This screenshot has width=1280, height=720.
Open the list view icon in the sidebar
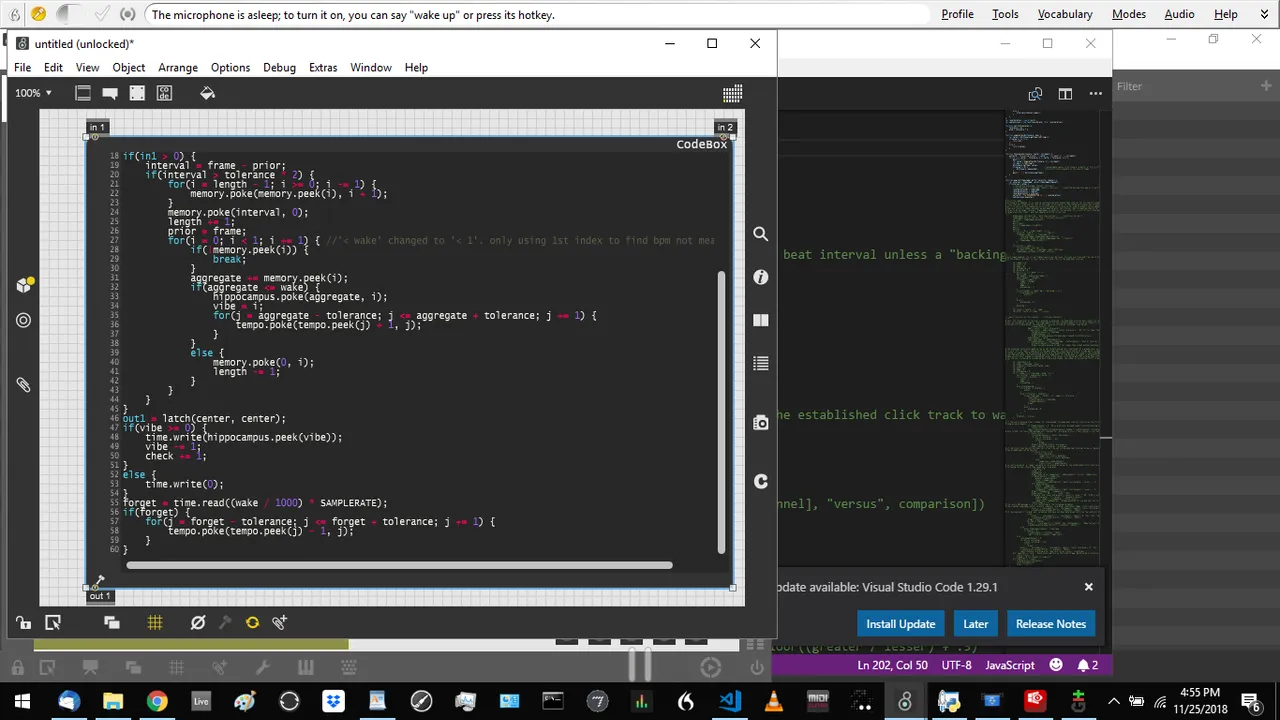[x=761, y=364]
